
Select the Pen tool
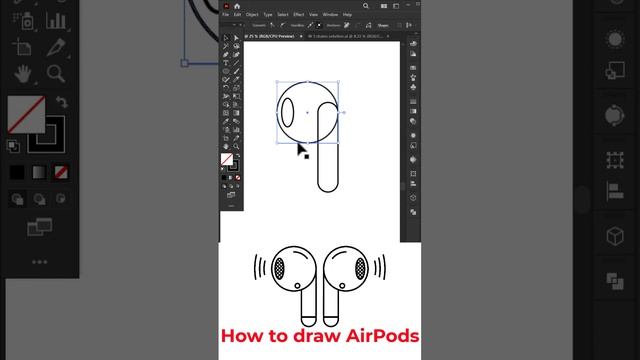click(226, 54)
